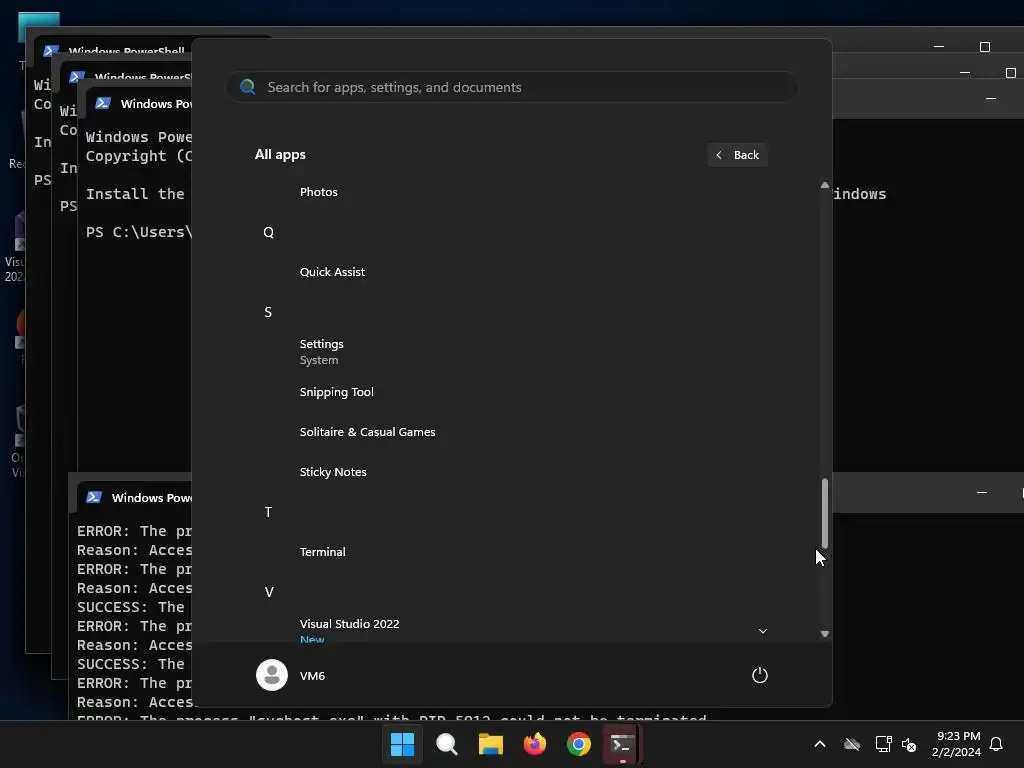This screenshot has width=1024, height=768.
Task: Launch Firefox from the taskbar
Action: [535, 744]
